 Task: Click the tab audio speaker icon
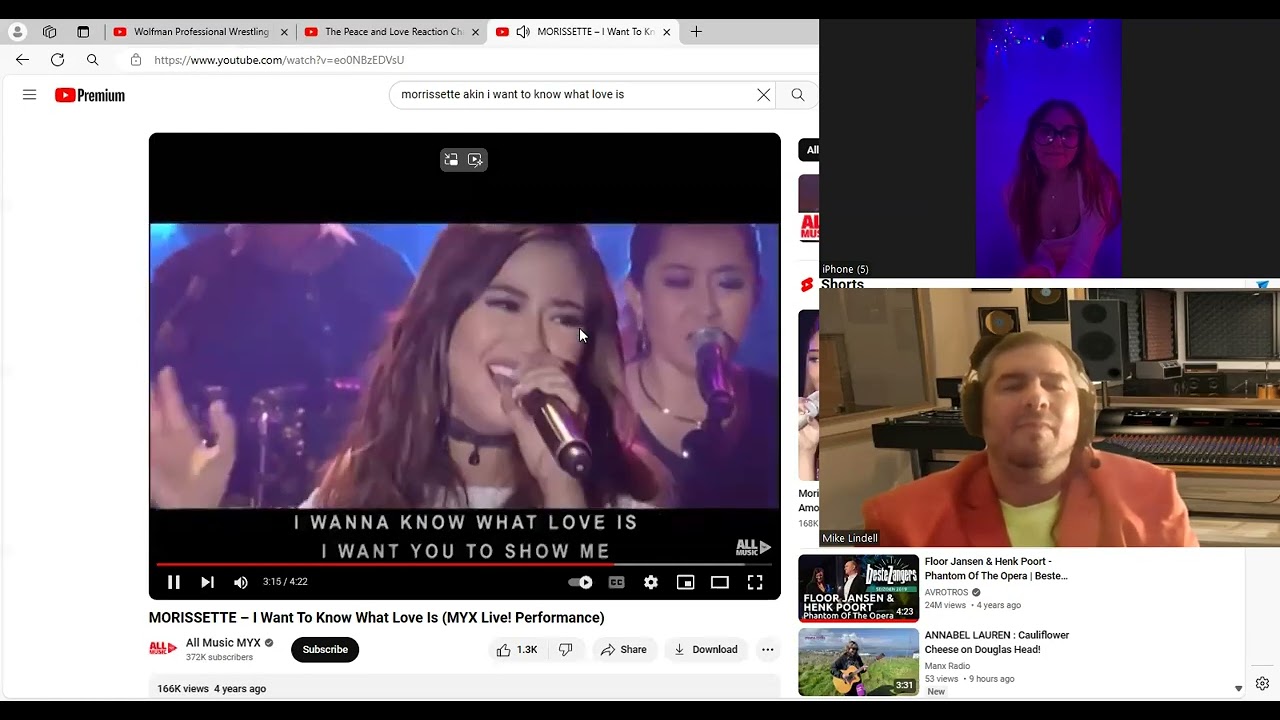point(523,32)
